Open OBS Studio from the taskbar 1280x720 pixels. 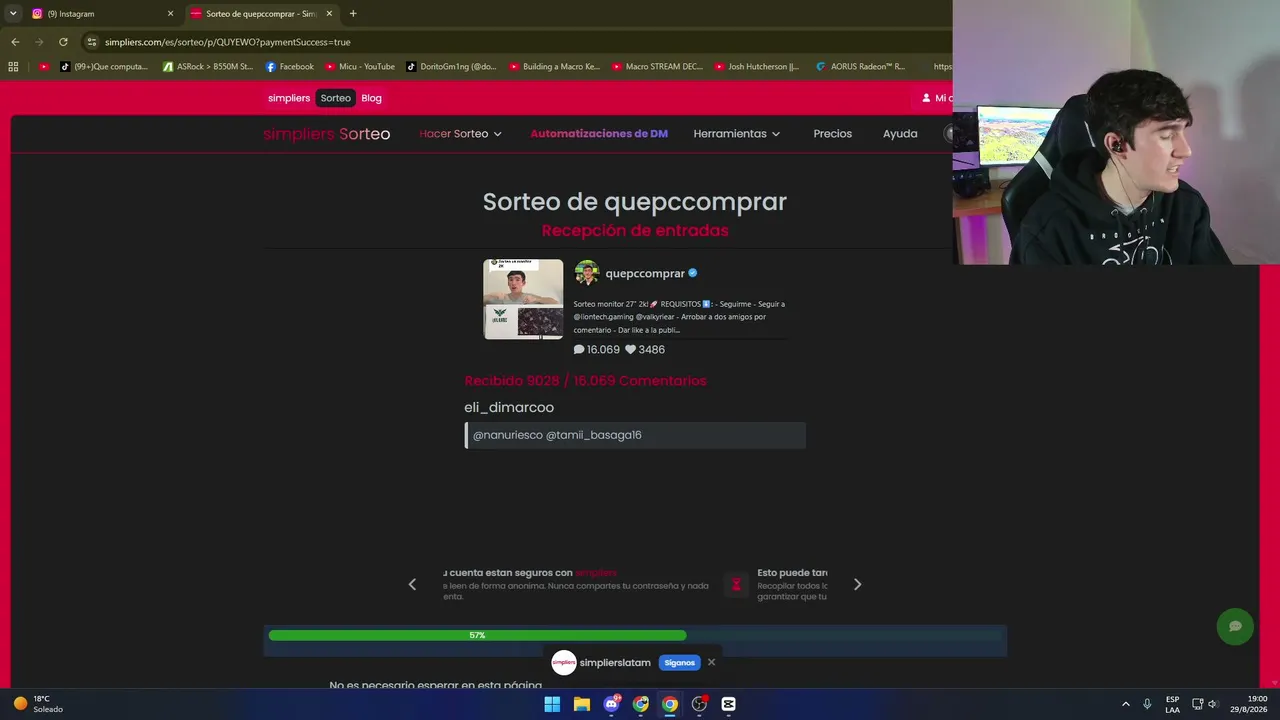[699, 704]
